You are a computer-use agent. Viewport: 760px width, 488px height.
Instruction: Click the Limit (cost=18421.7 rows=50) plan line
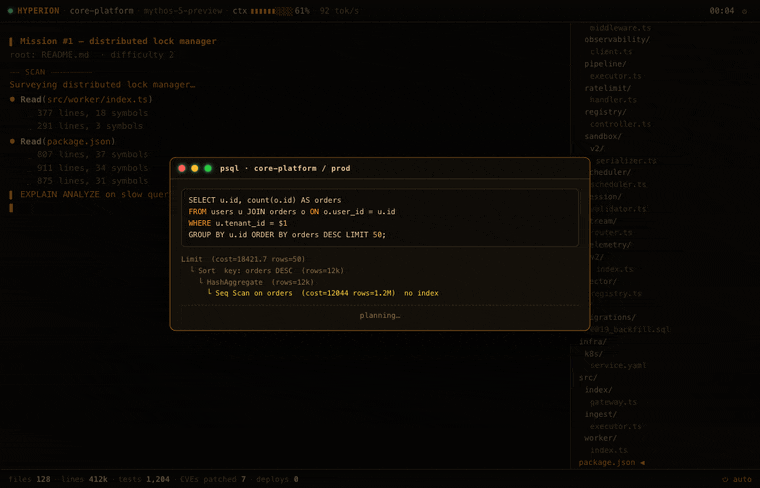pyautogui.click(x=243, y=259)
